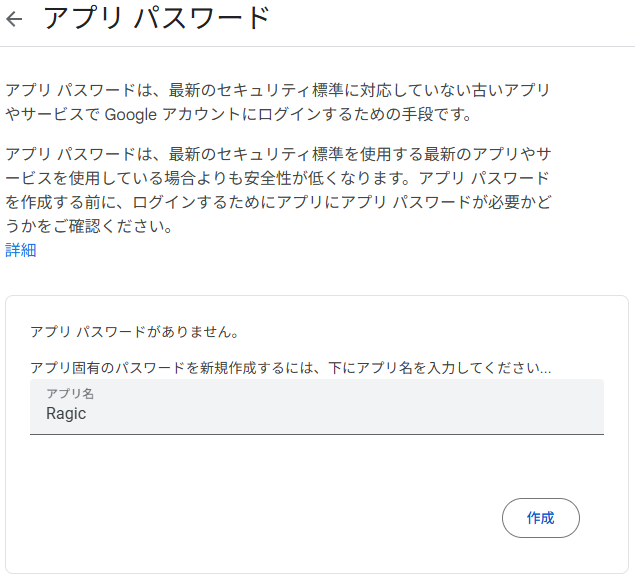Select the word Google in first paragraph

131,115
